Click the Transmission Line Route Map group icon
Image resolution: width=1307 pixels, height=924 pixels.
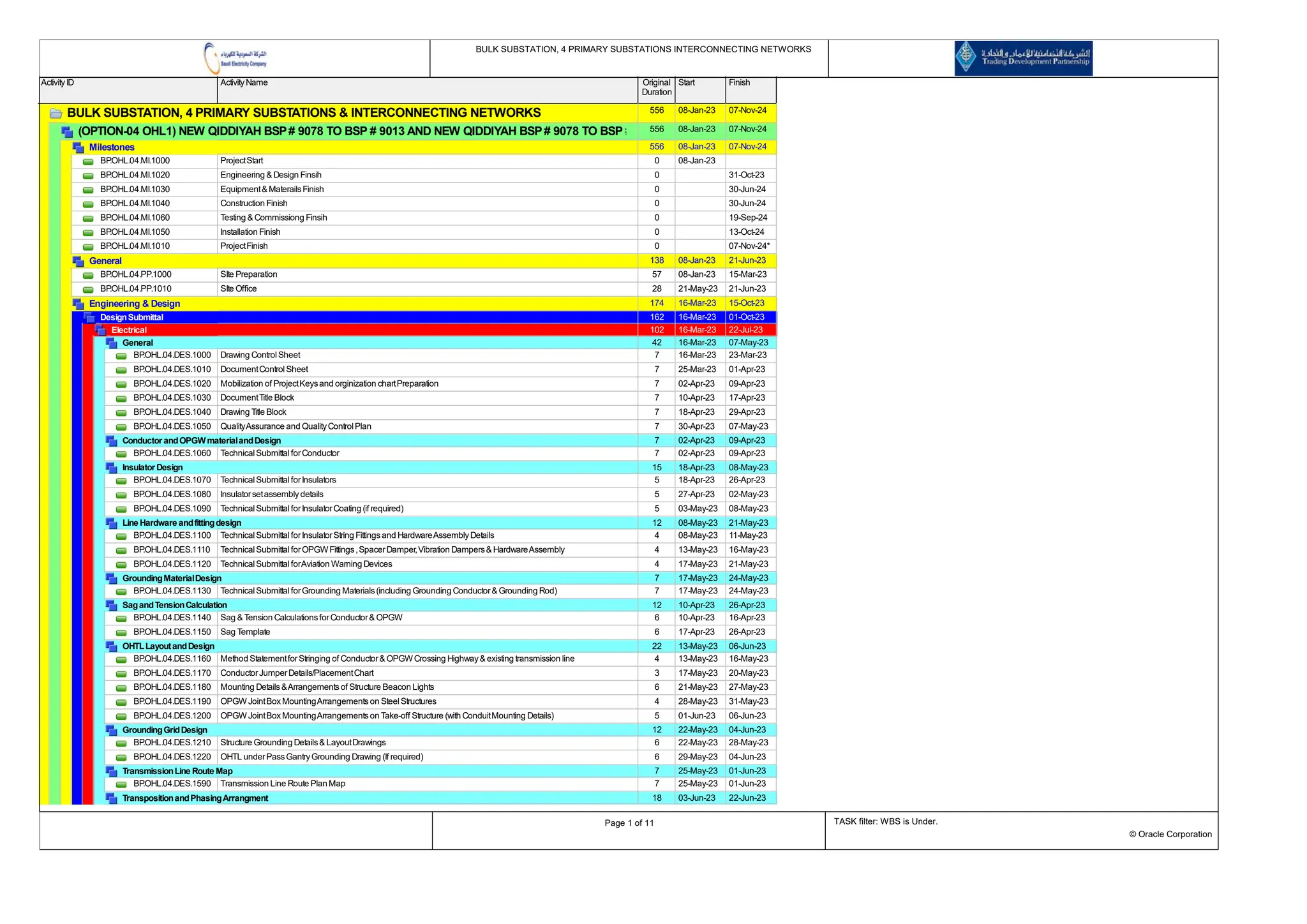coord(112,771)
